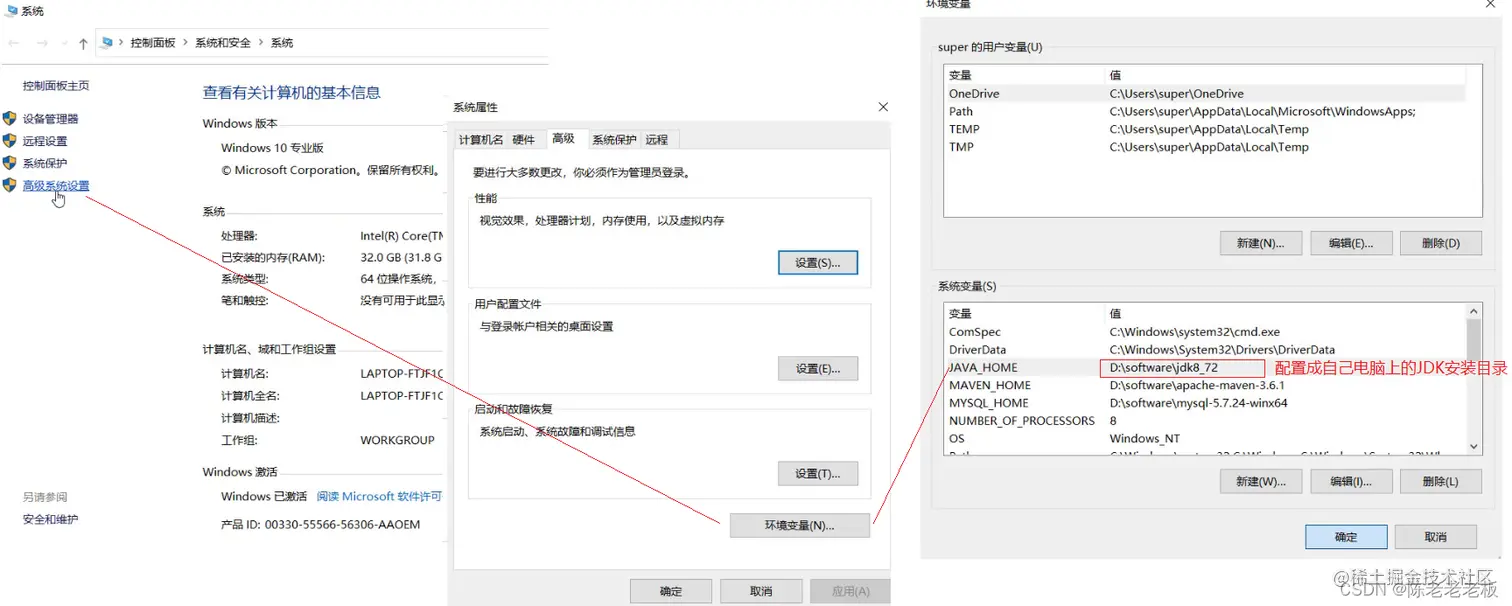Viewport: 1512px width, 606px height.
Task: Switch to the 硬件 tab in 系统属性
Action: [x=524, y=139]
